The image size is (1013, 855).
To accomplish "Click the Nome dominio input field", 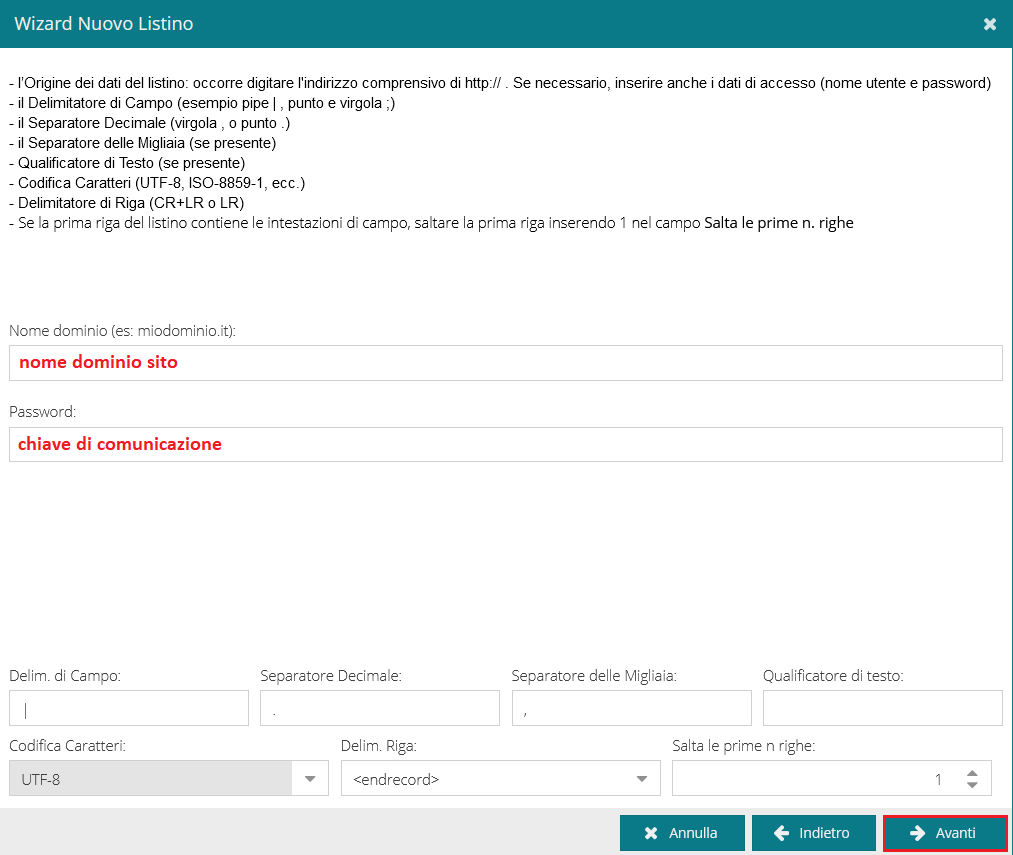I will pos(506,363).
